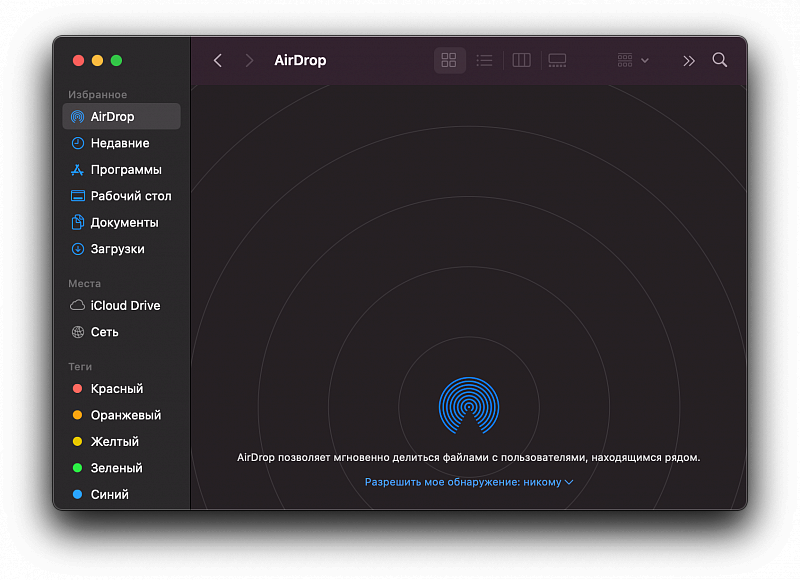The image size is (800, 580).
Task: Open the grouping options dropdown
Action: click(633, 60)
